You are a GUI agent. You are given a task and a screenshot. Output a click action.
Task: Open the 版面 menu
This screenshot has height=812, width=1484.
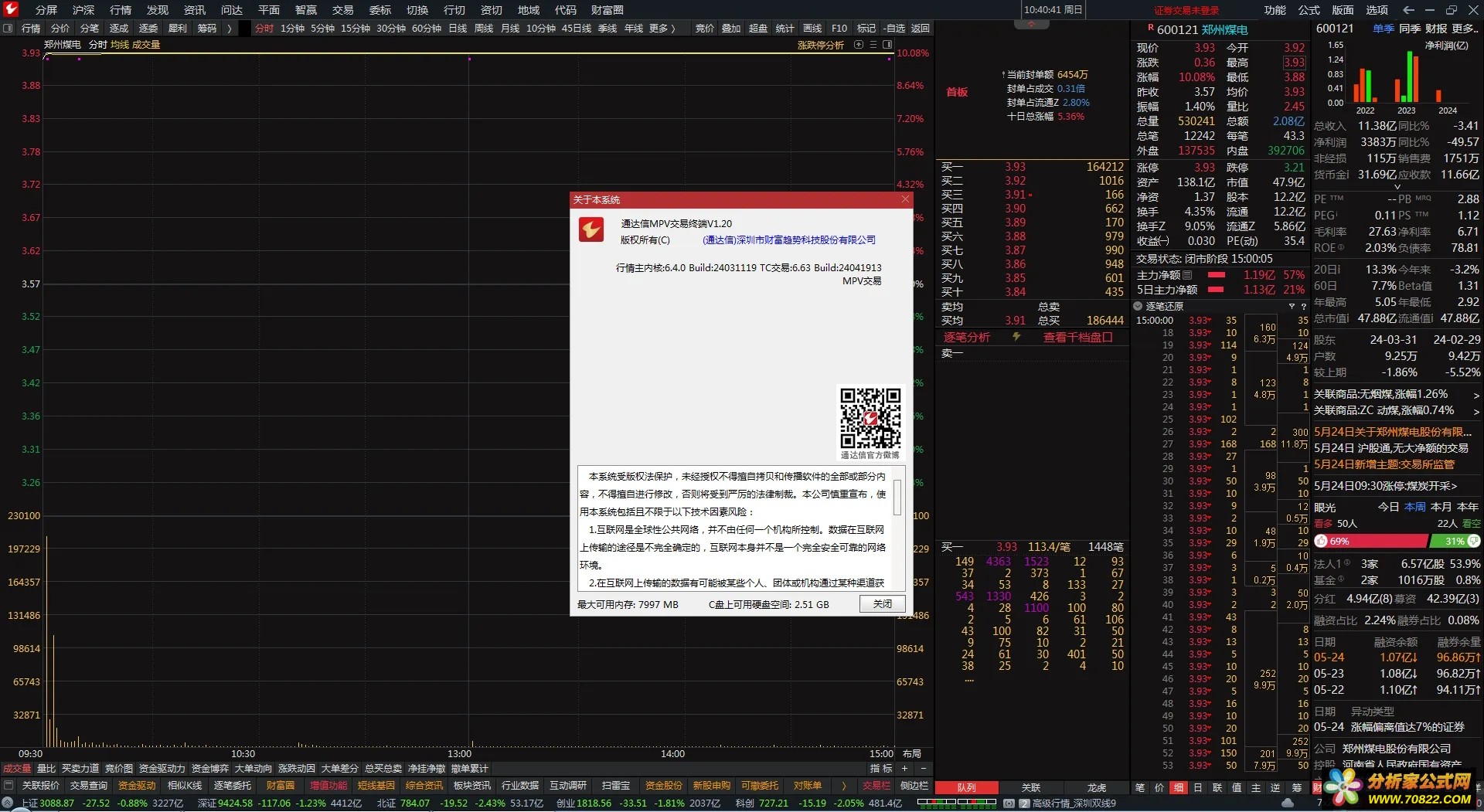coord(1343,10)
